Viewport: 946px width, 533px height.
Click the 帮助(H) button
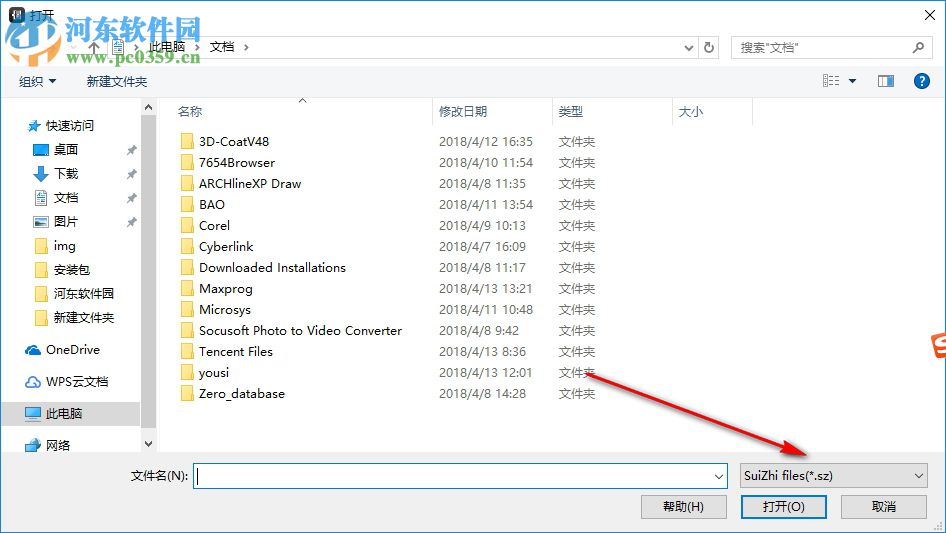pyautogui.click(x=684, y=506)
